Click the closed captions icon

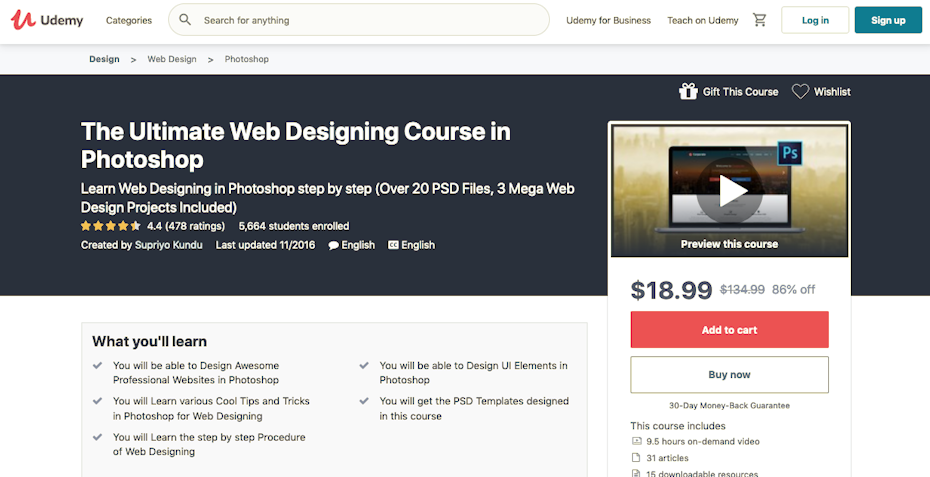(x=393, y=245)
